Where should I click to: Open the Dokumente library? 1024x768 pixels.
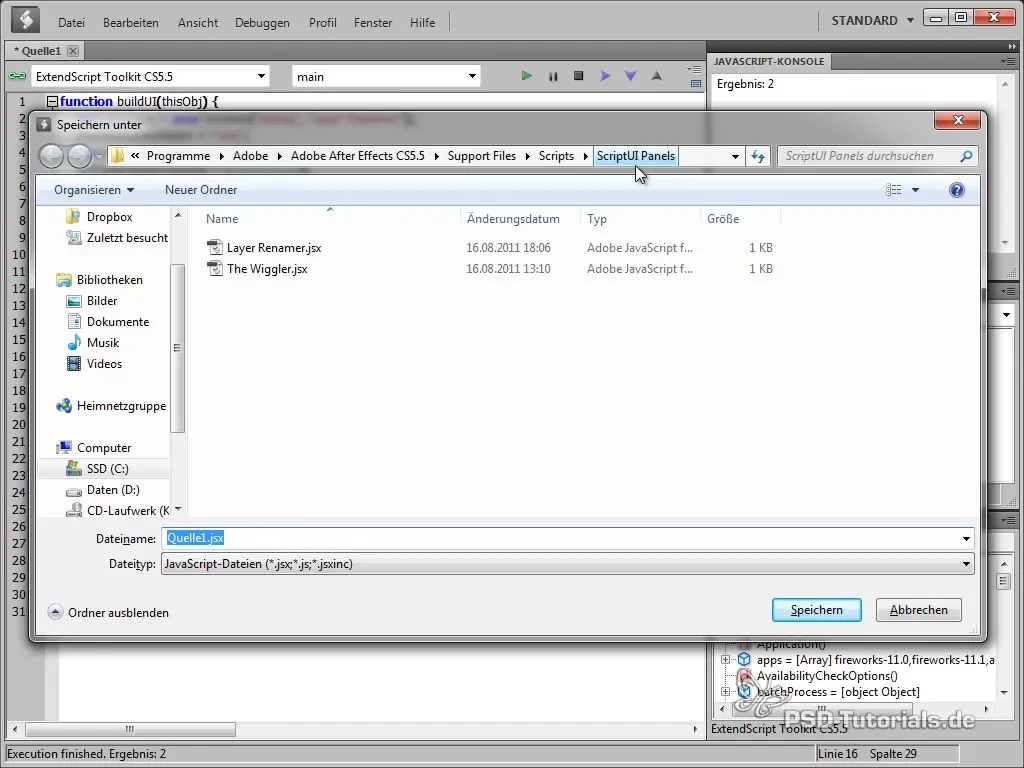pyautogui.click(x=108, y=321)
